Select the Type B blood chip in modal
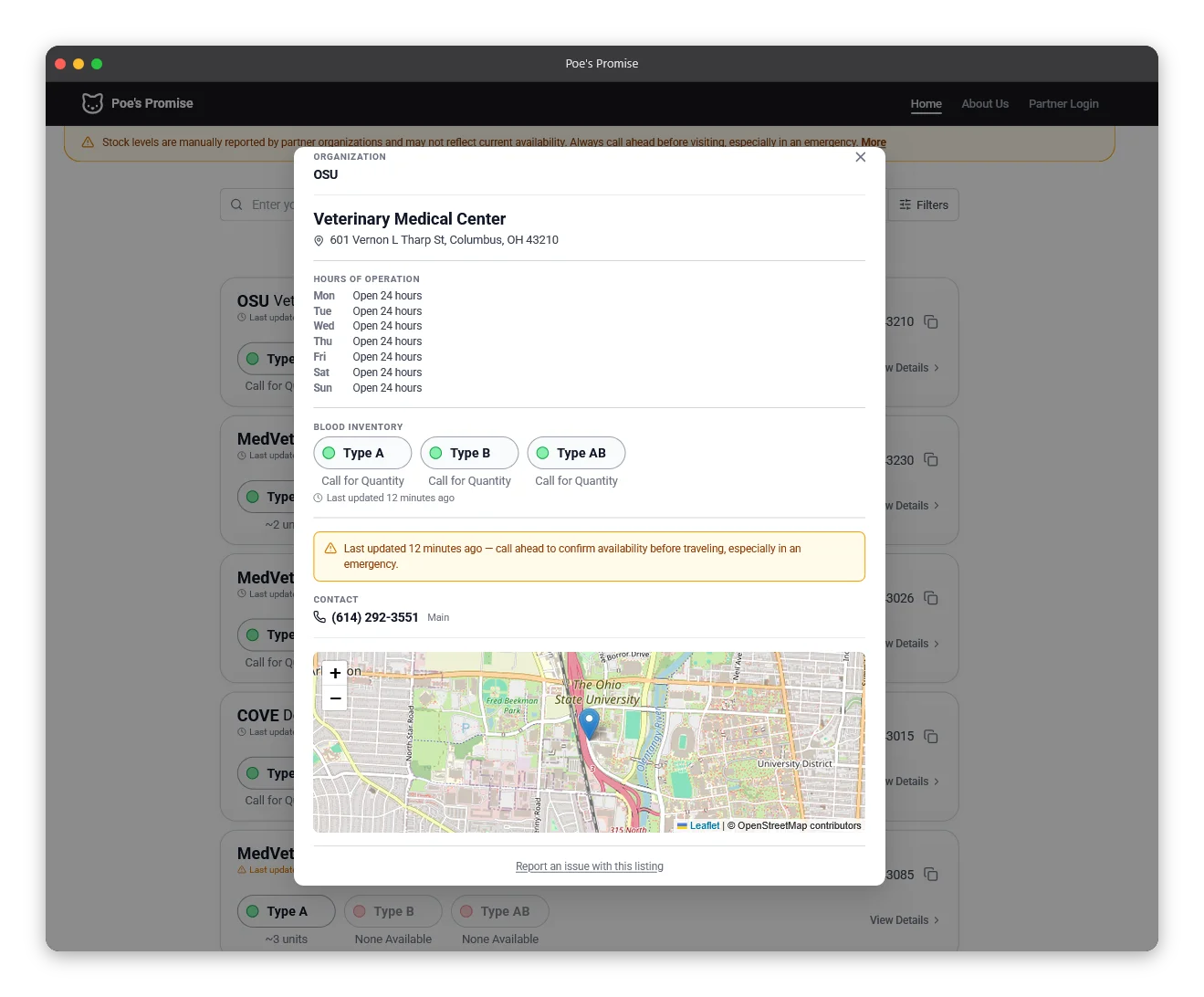The width and height of the screenshot is (1204, 997). coord(469,453)
